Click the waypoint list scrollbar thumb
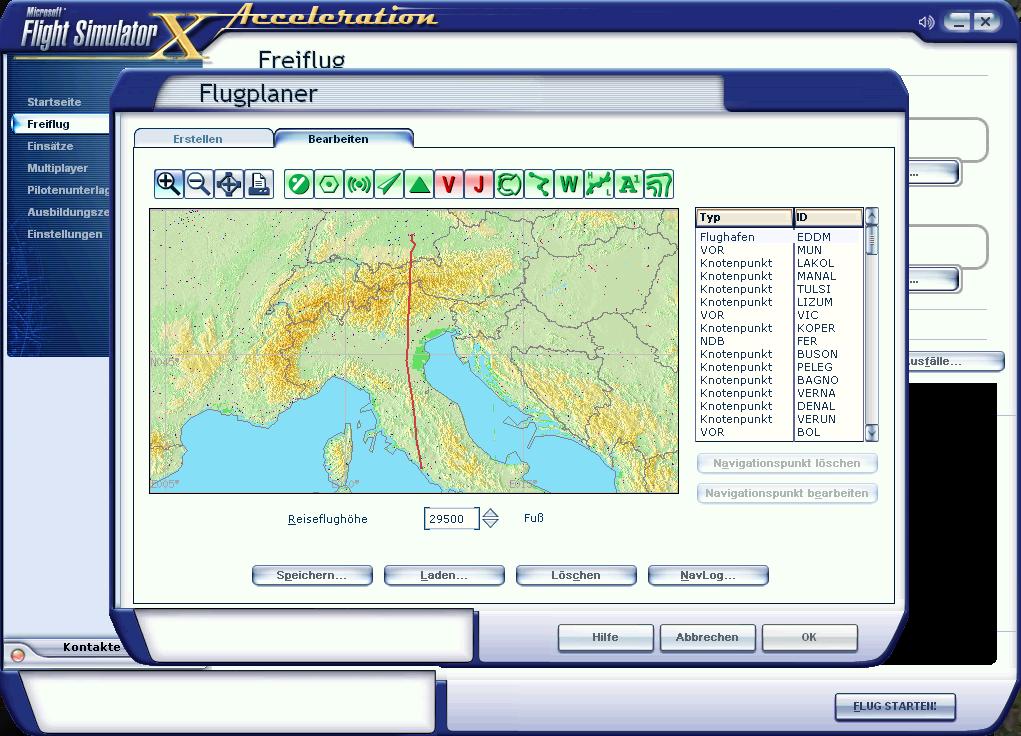 pyautogui.click(x=872, y=240)
